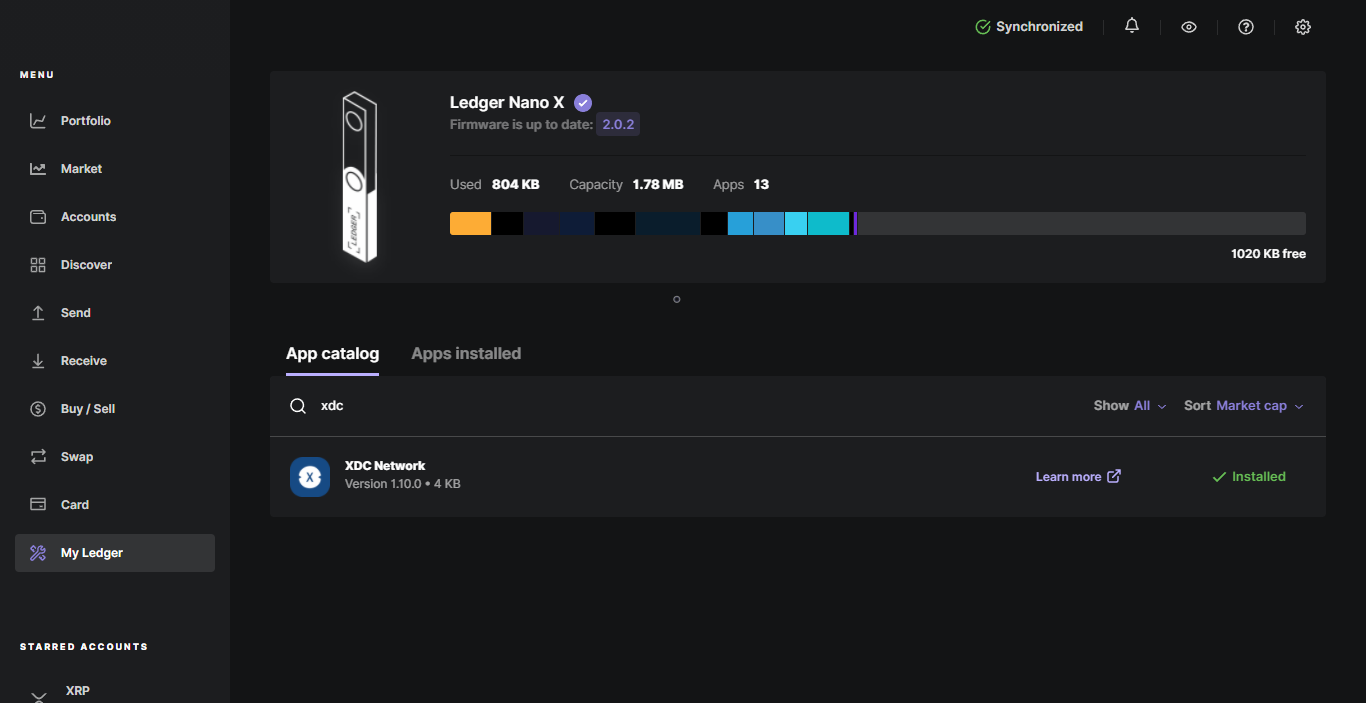The height and width of the screenshot is (703, 1366).
Task: Click the Synchronized status indicator
Action: point(1029,27)
